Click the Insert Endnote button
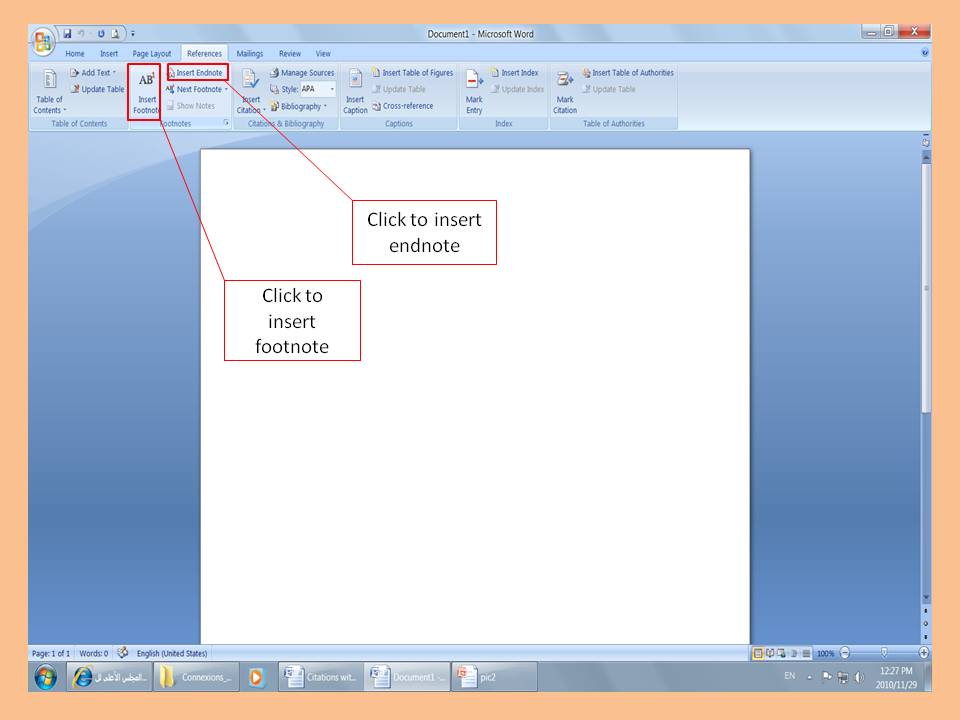 click(x=198, y=73)
